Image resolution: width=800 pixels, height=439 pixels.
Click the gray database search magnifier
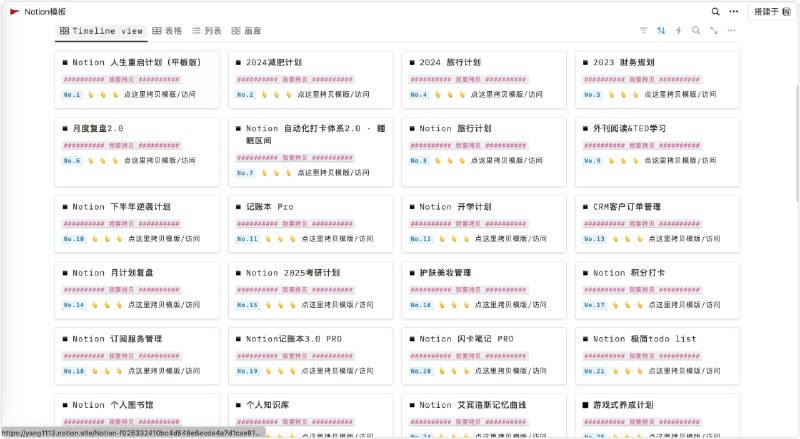coord(696,31)
